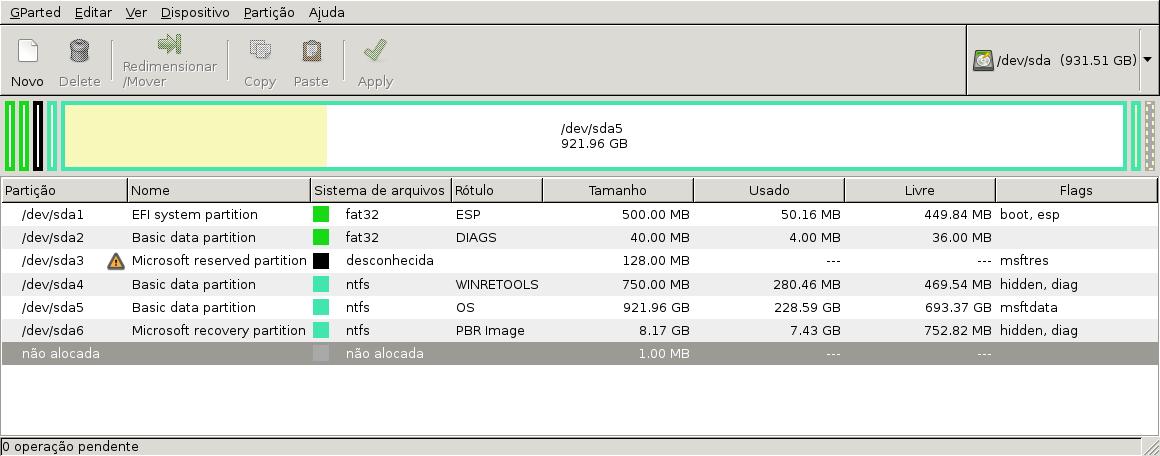The image size is (1160, 456).
Task: Click the warning icon beside /dev/sda3
Action: tap(116, 261)
